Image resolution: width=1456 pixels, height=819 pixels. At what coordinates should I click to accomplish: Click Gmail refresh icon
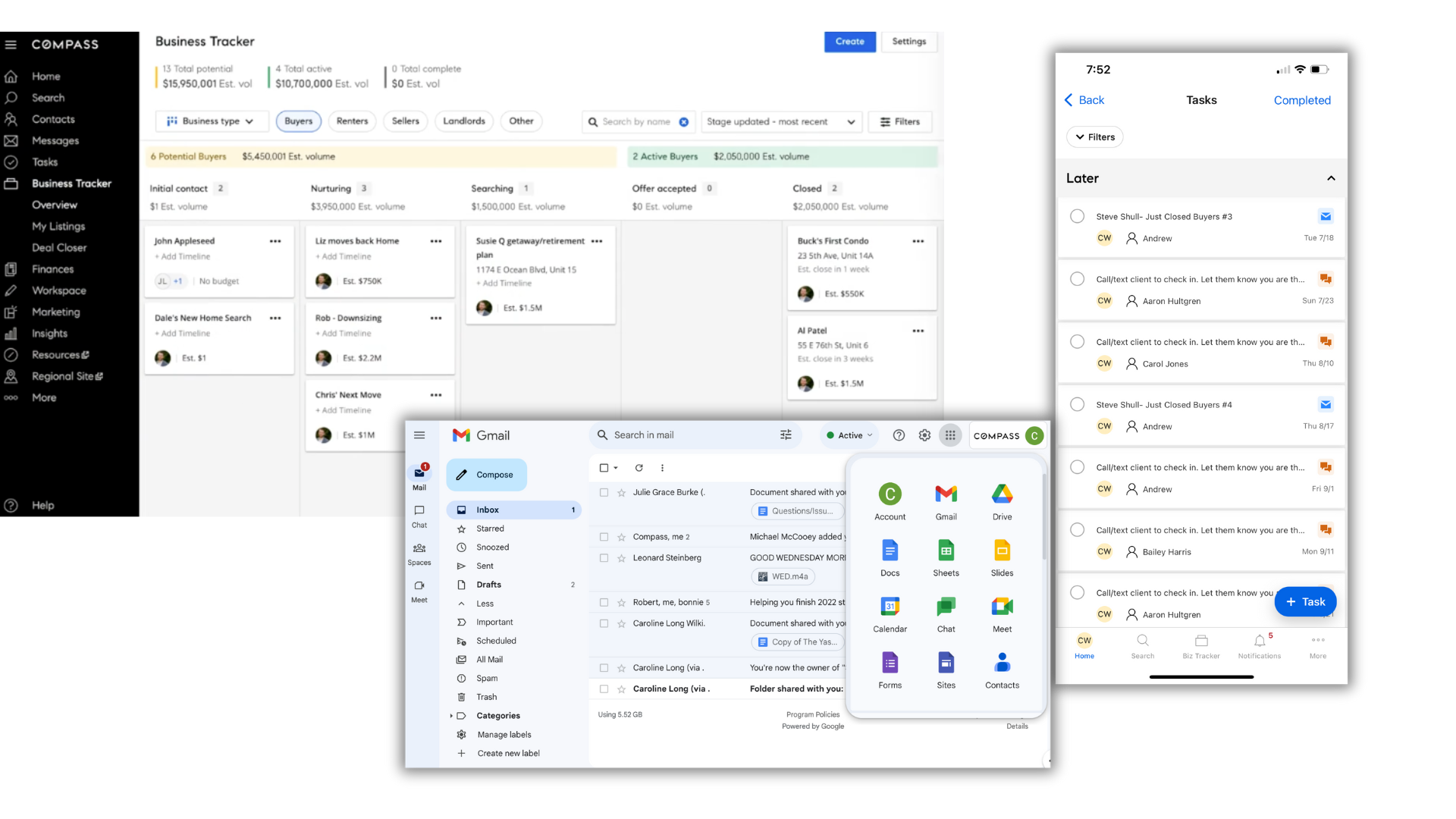click(x=639, y=468)
